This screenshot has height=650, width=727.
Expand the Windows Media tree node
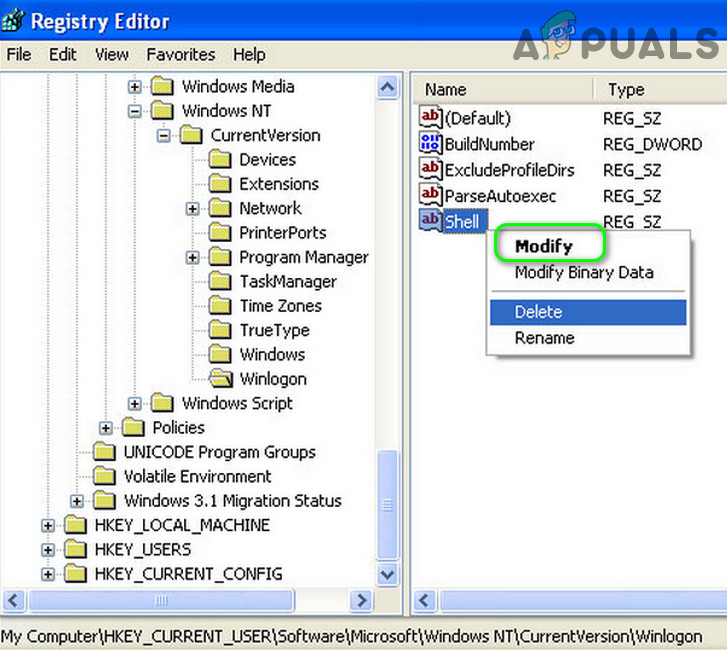[134, 87]
